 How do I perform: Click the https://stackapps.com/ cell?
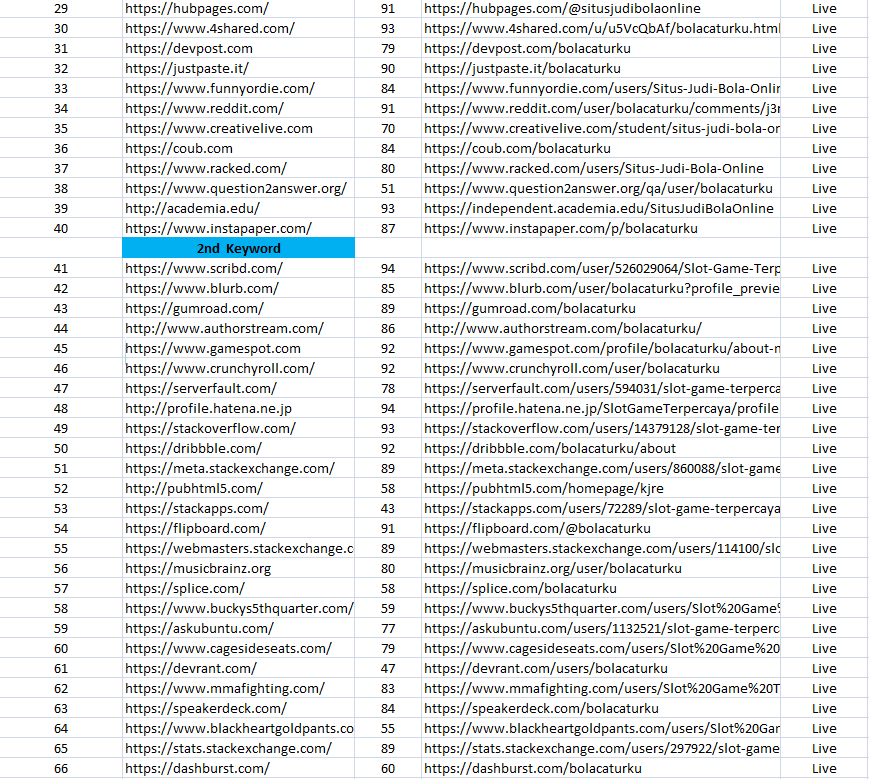pyautogui.click(x=238, y=508)
